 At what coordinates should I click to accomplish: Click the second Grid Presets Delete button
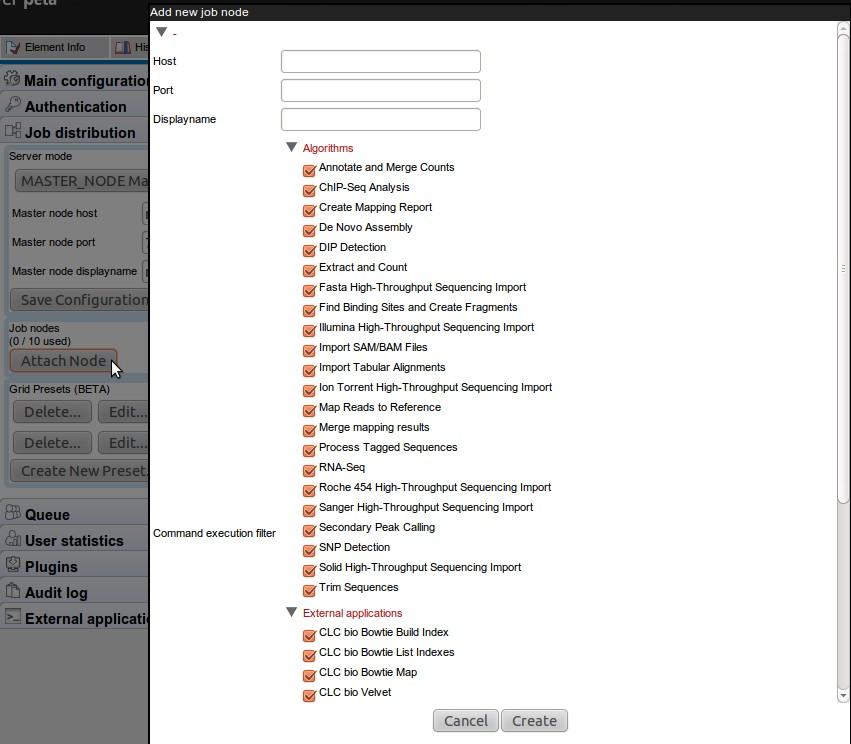(52, 443)
